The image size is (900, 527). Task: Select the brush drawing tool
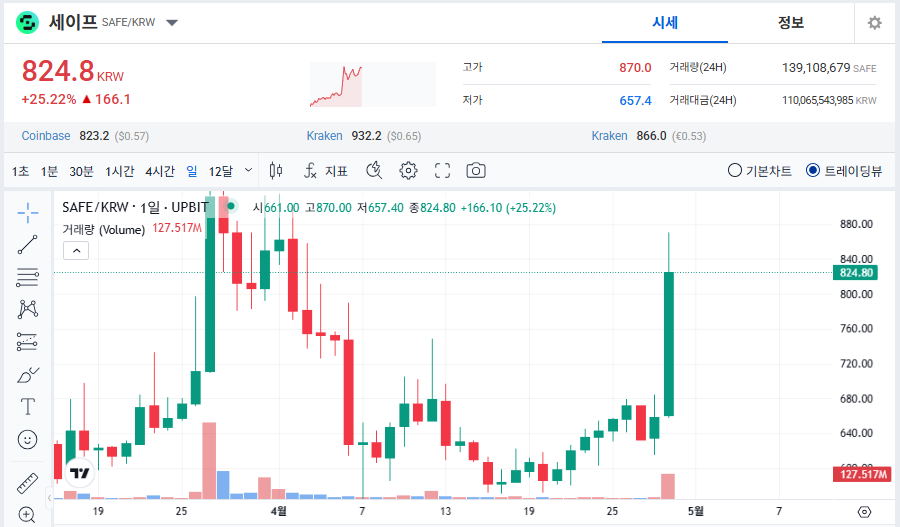(x=28, y=375)
